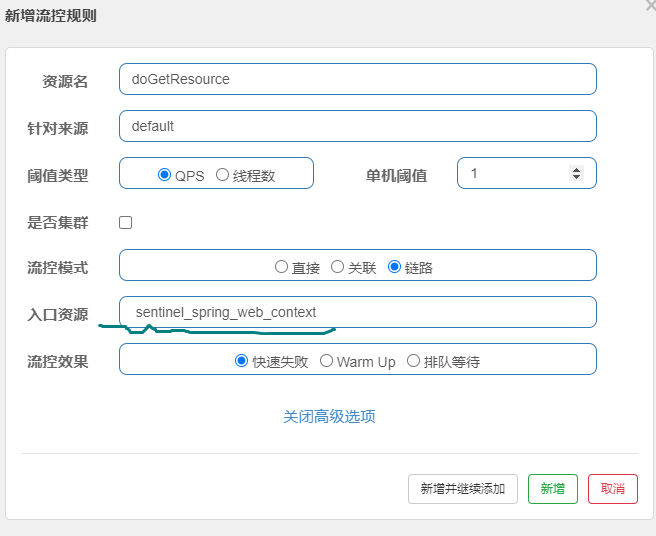Tick the 是否集群 checkbox

[126, 223]
